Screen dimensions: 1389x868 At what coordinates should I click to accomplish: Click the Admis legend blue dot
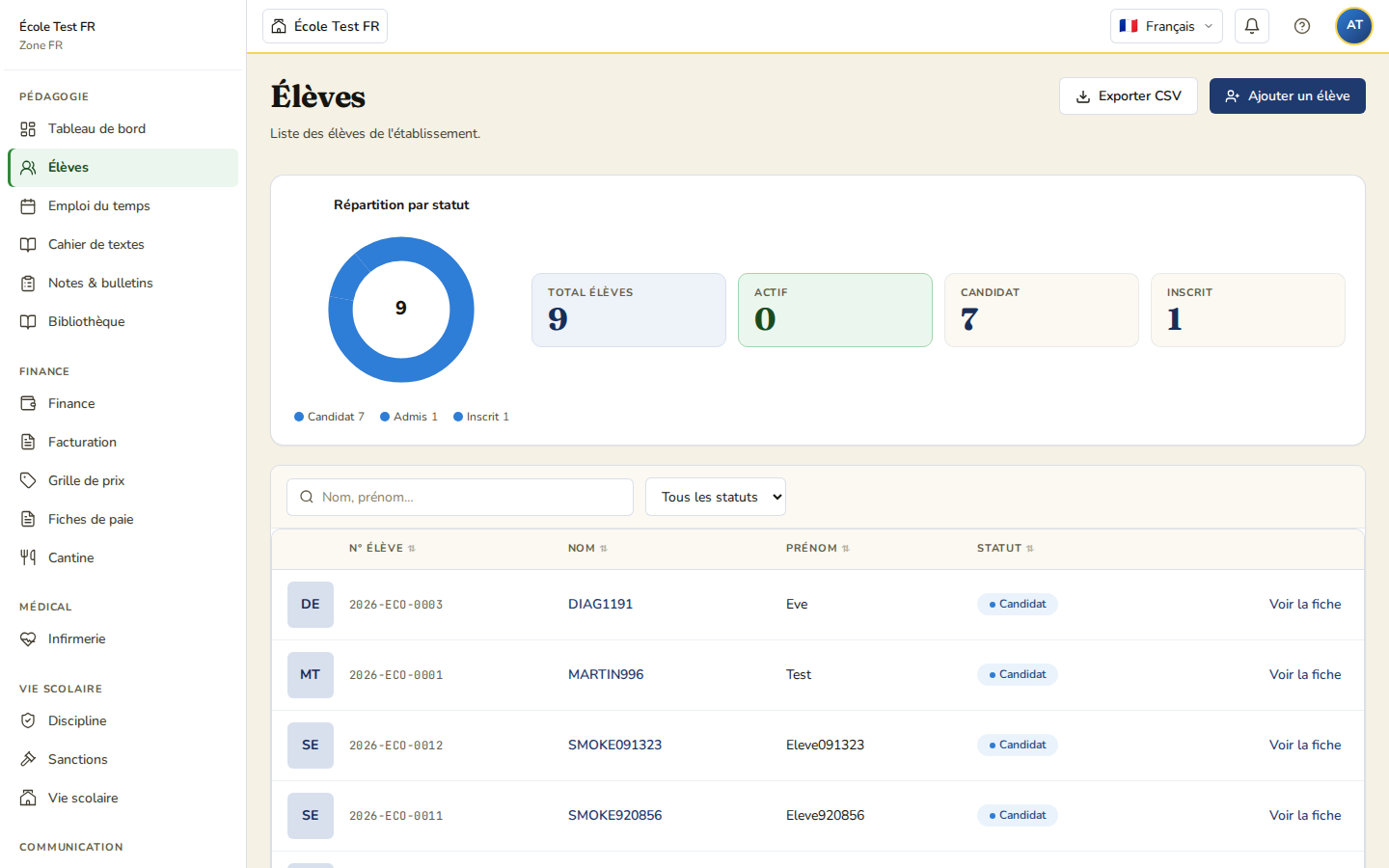tap(385, 417)
